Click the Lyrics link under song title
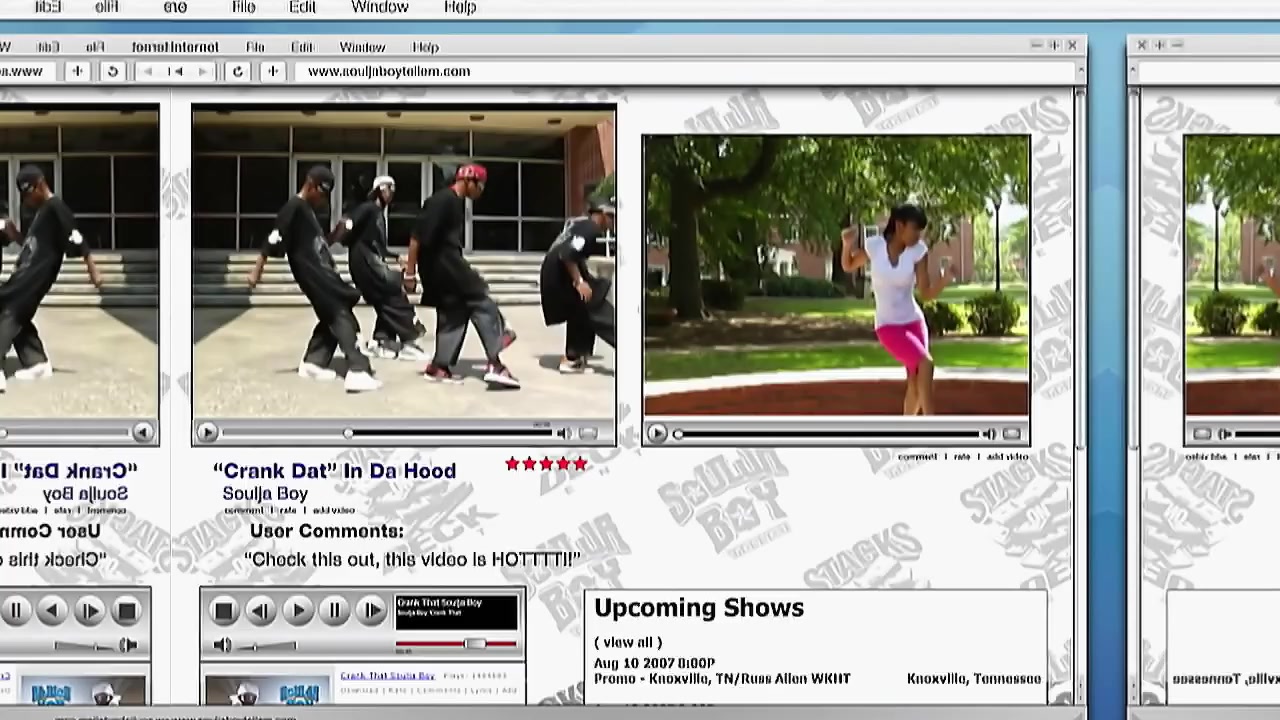 point(479,690)
